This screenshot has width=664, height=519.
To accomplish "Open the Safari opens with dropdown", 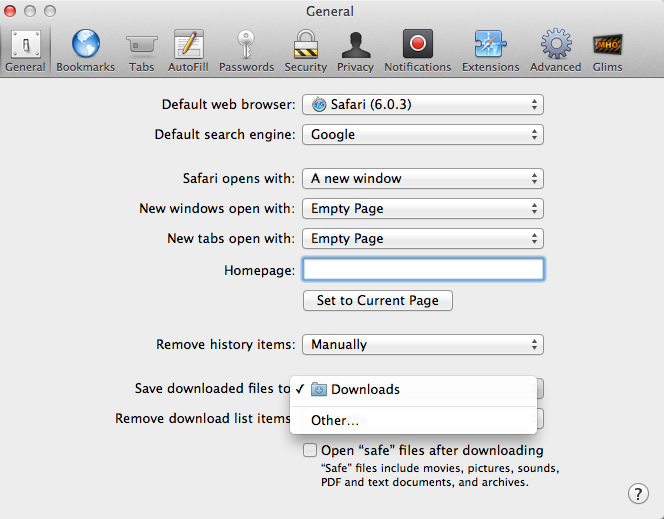I will tap(423, 179).
